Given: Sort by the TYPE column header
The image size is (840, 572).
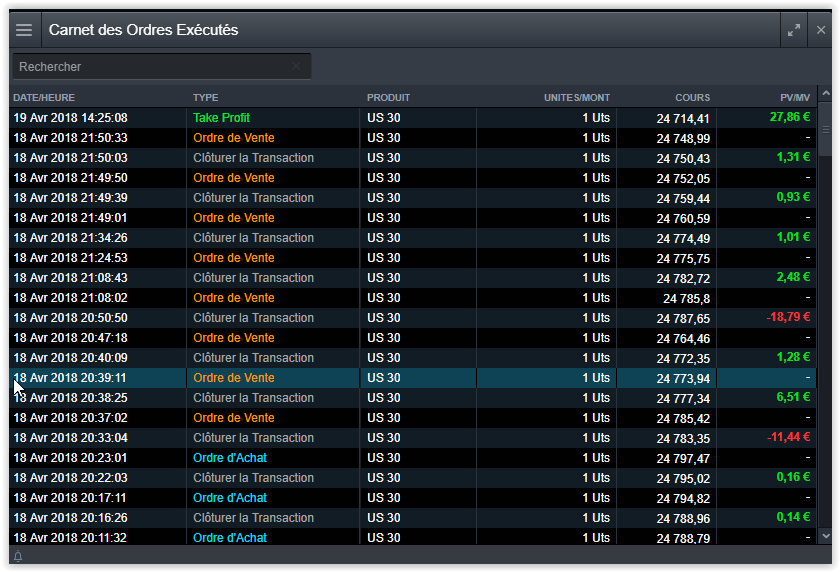Looking at the screenshot, I should click(205, 98).
